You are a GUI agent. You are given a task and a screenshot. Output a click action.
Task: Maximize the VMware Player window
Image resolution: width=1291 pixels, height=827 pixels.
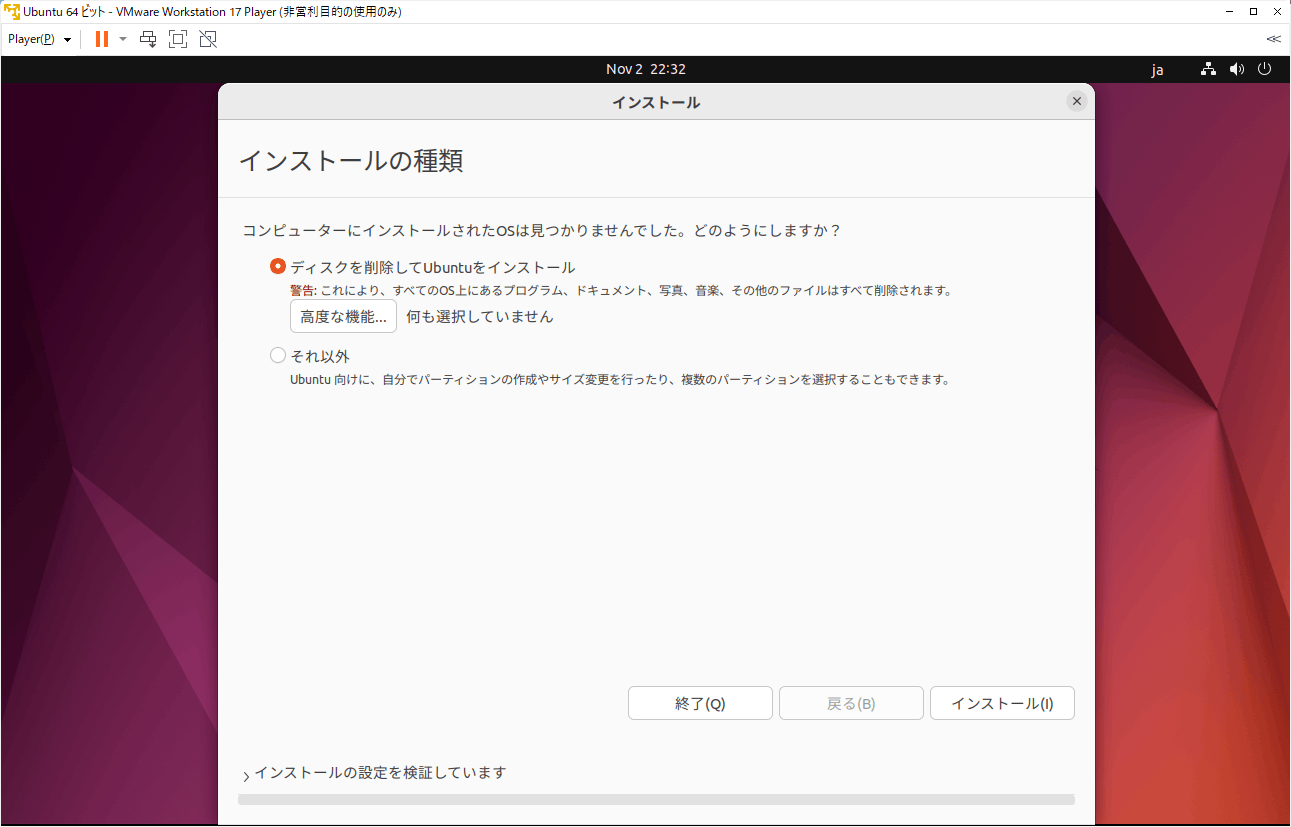click(x=1253, y=11)
